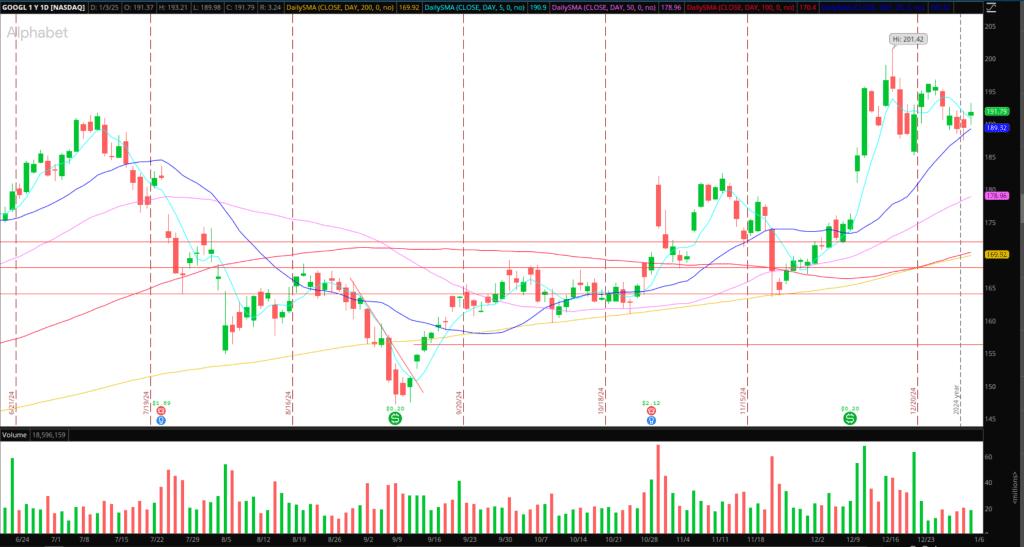Click the December $0.20 dividend amount
The height and width of the screenshot is (547, 1024).
point(850,409)
